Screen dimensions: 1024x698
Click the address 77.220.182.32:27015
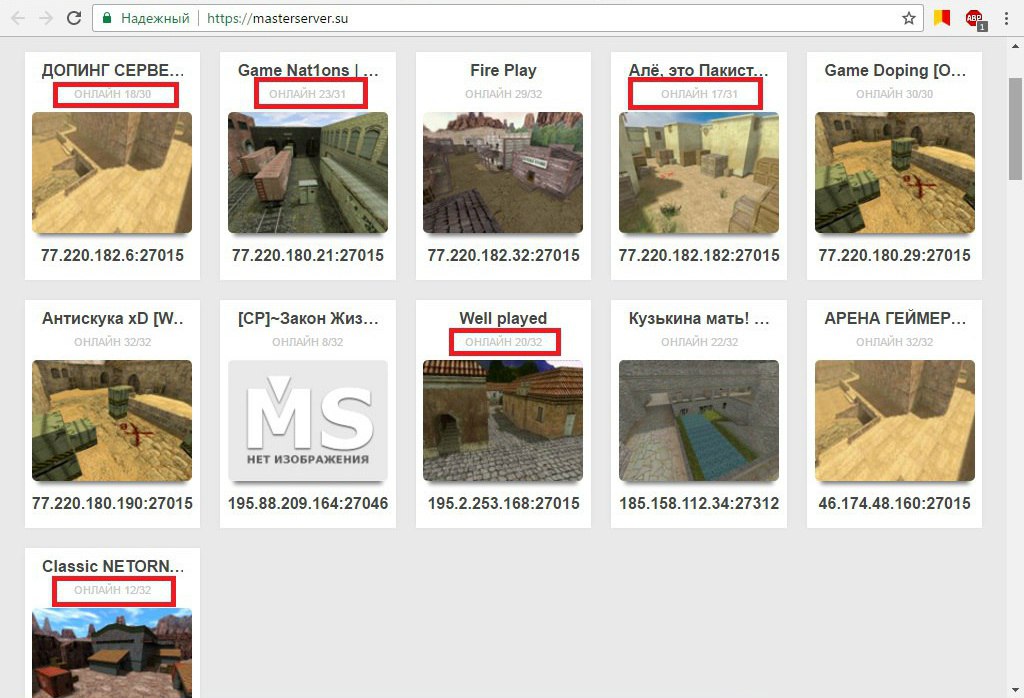[x=504, y=255]
